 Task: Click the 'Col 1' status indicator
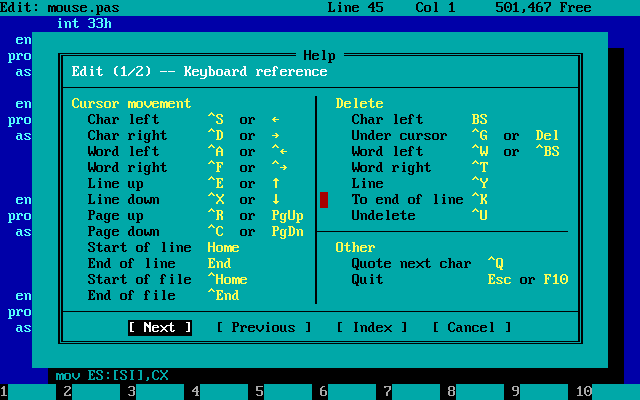[436, 7]
